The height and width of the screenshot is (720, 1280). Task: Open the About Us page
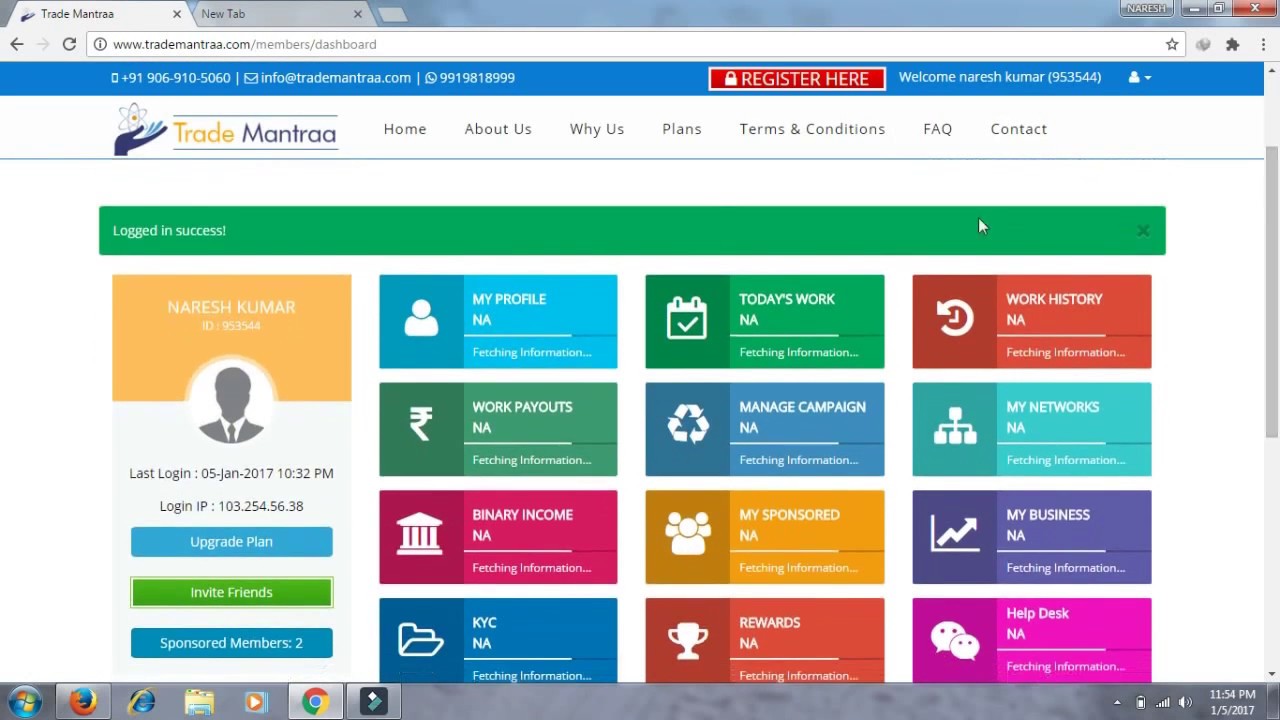tap(498, 129)
